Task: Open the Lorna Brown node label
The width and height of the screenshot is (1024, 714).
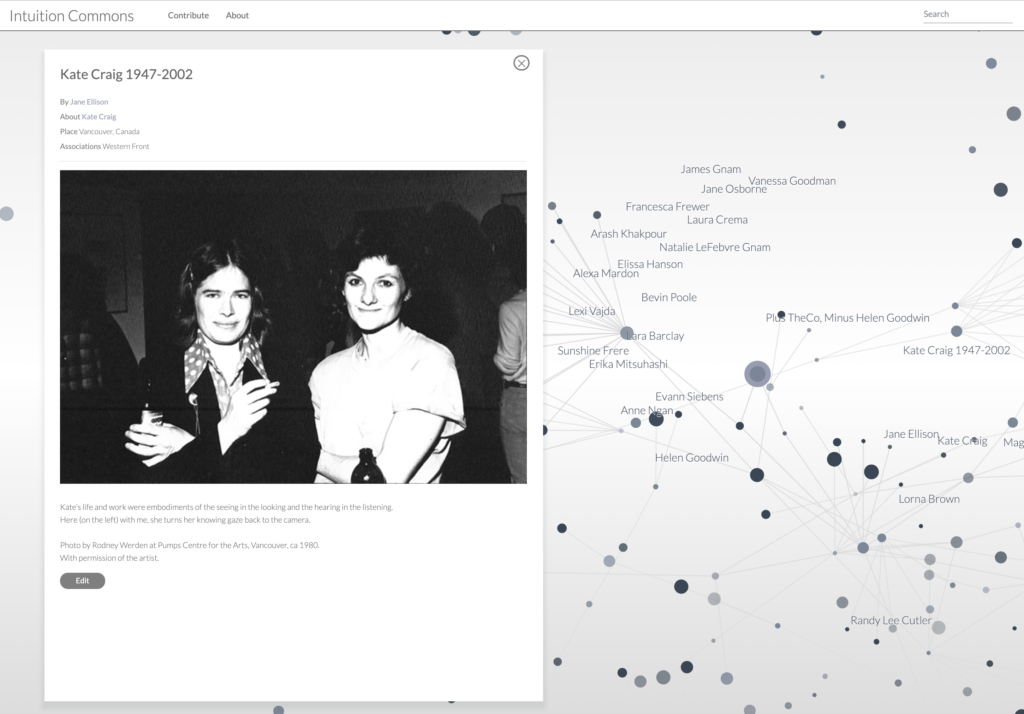Action: click(928, 499)
